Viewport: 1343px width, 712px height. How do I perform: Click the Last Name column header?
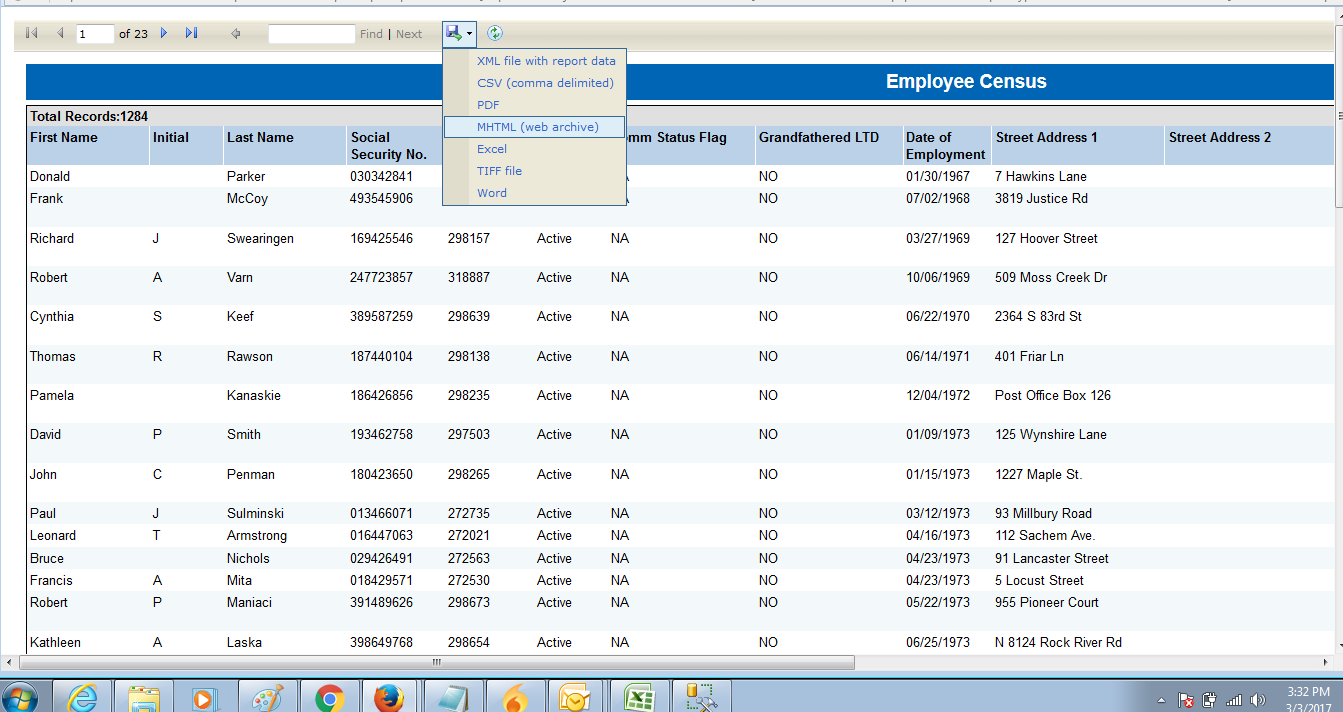pos(260,137)
